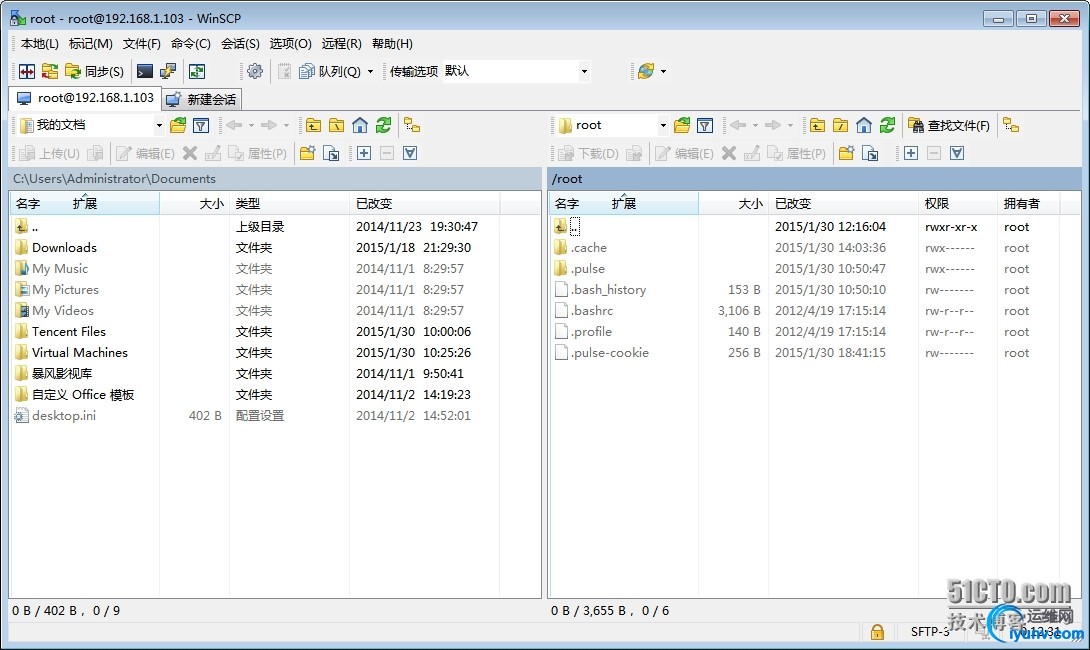Click the Open in PuTTY icon
This screenshot has height=650, width=1090.
pos(168,71)
